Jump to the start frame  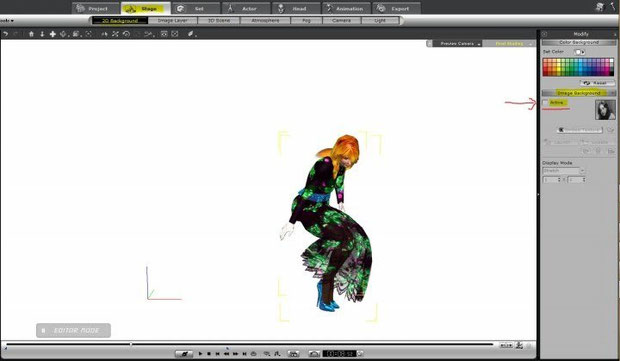(217, 353)
